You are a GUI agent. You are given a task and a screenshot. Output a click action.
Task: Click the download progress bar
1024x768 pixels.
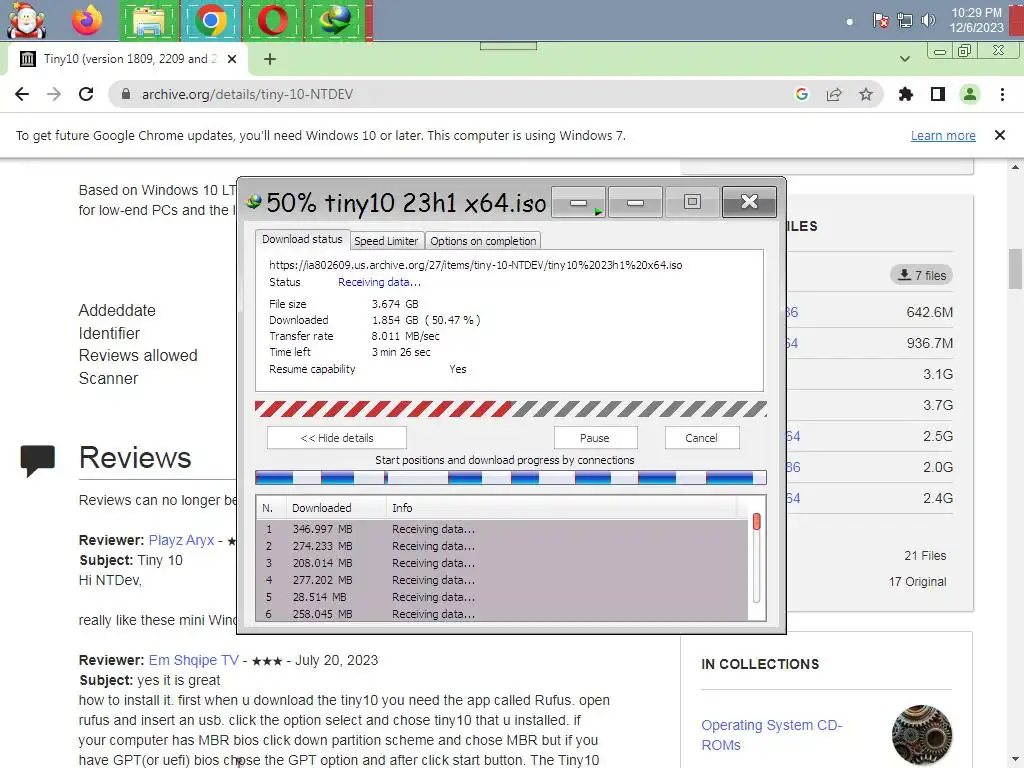(x=511, y=409)
